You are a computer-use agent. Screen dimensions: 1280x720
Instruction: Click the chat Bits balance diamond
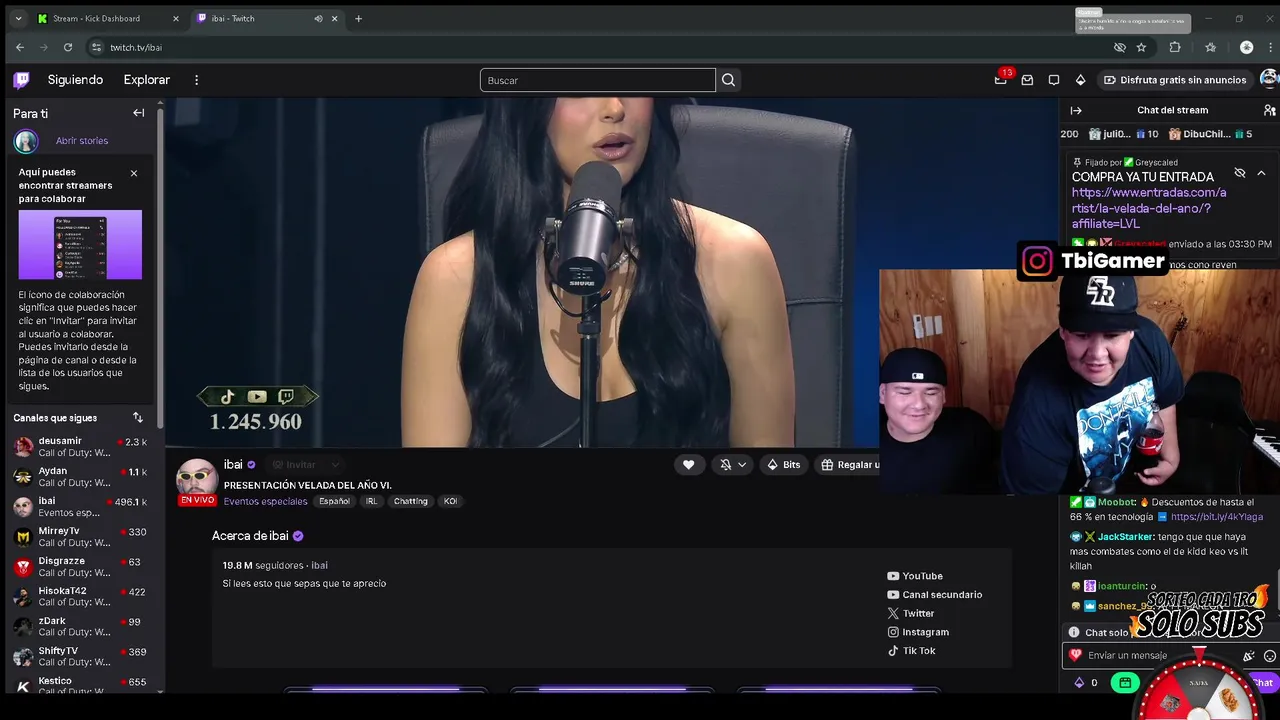coord(1079,683)
